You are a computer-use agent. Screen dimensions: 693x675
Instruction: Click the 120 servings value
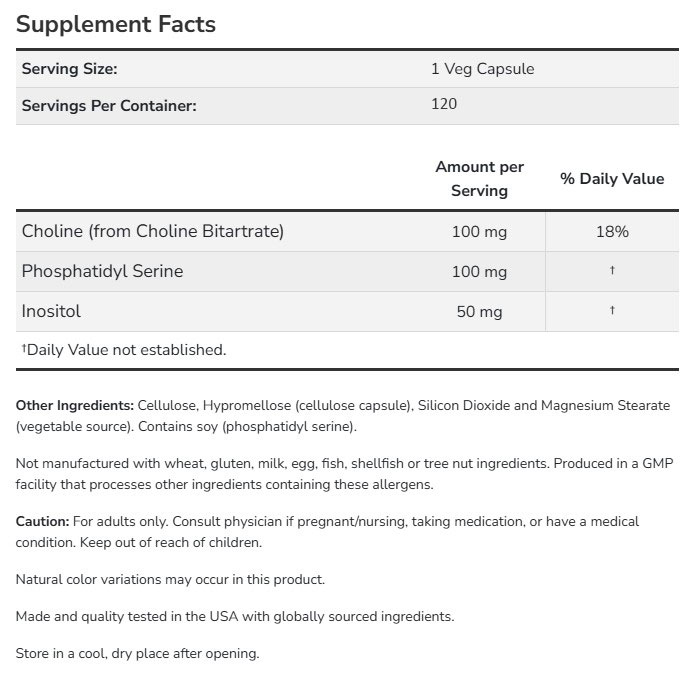[443, 104]
